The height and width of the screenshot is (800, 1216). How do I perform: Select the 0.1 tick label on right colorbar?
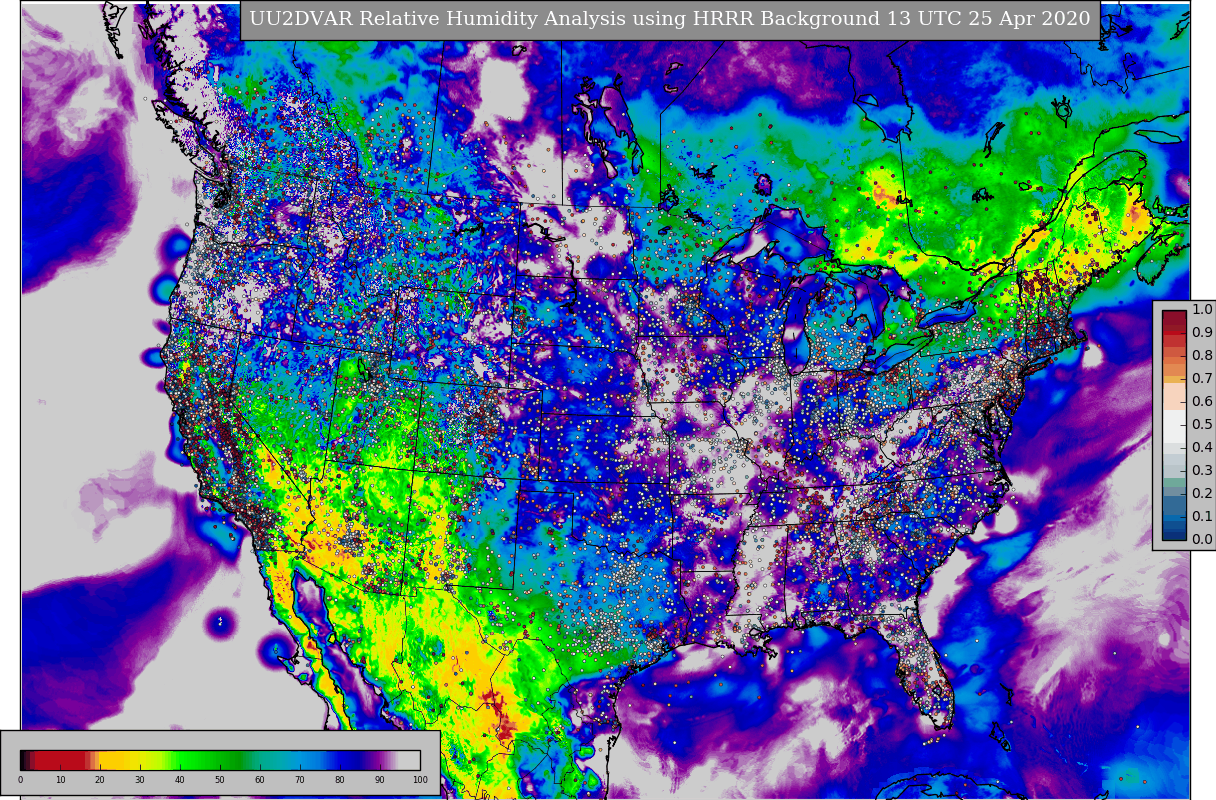1202,517
